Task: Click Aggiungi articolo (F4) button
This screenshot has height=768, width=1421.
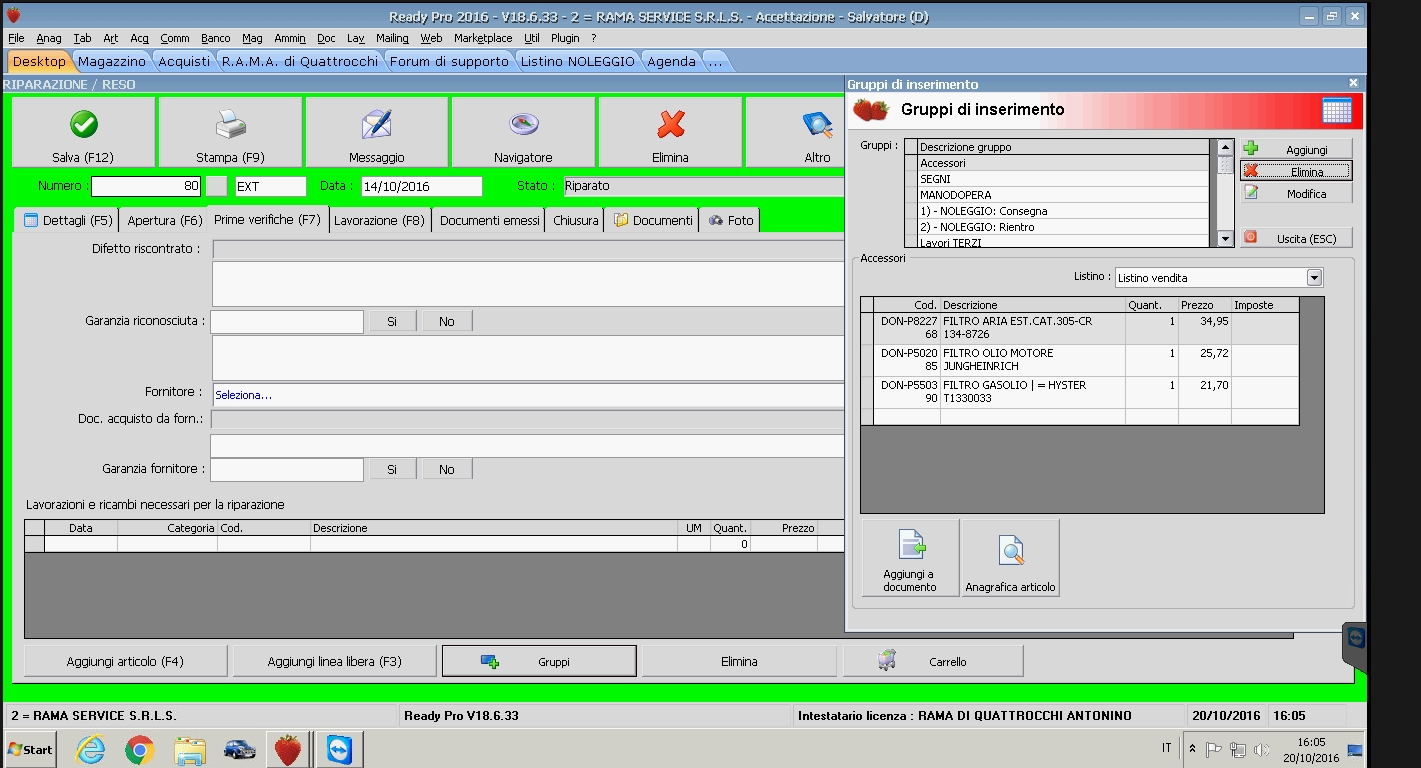Action: [x=125, y=661]
